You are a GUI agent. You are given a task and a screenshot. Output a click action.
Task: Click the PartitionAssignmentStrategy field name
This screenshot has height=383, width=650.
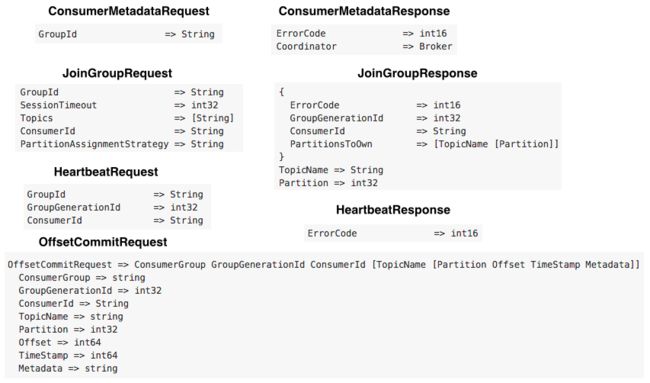[95, 144]
